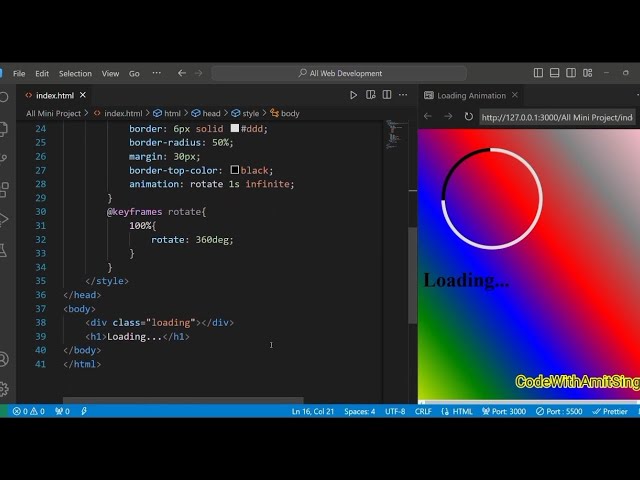Open more editor actions ellipsis
This screenshot has height=480, width=640.
pyautogui.click(x=403, y=95)
